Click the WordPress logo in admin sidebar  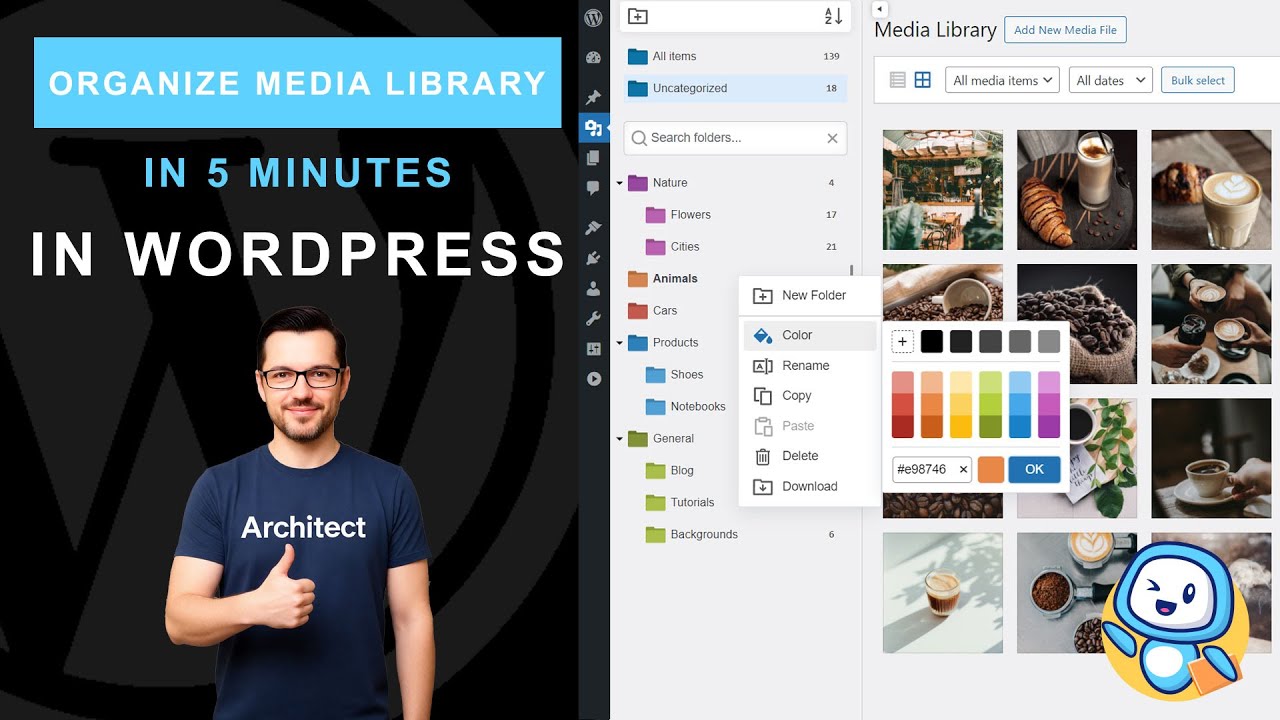[x=593, y=18]
